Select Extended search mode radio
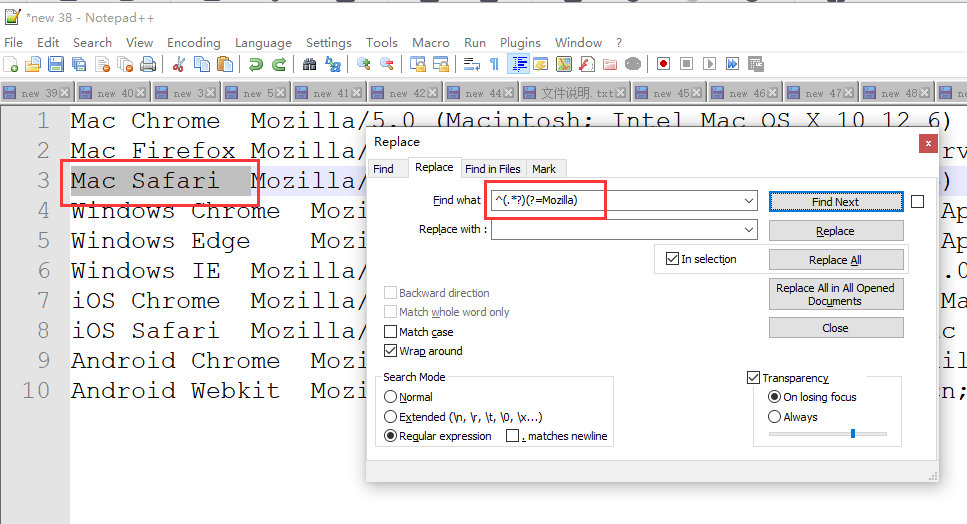 tap(390, 417)
